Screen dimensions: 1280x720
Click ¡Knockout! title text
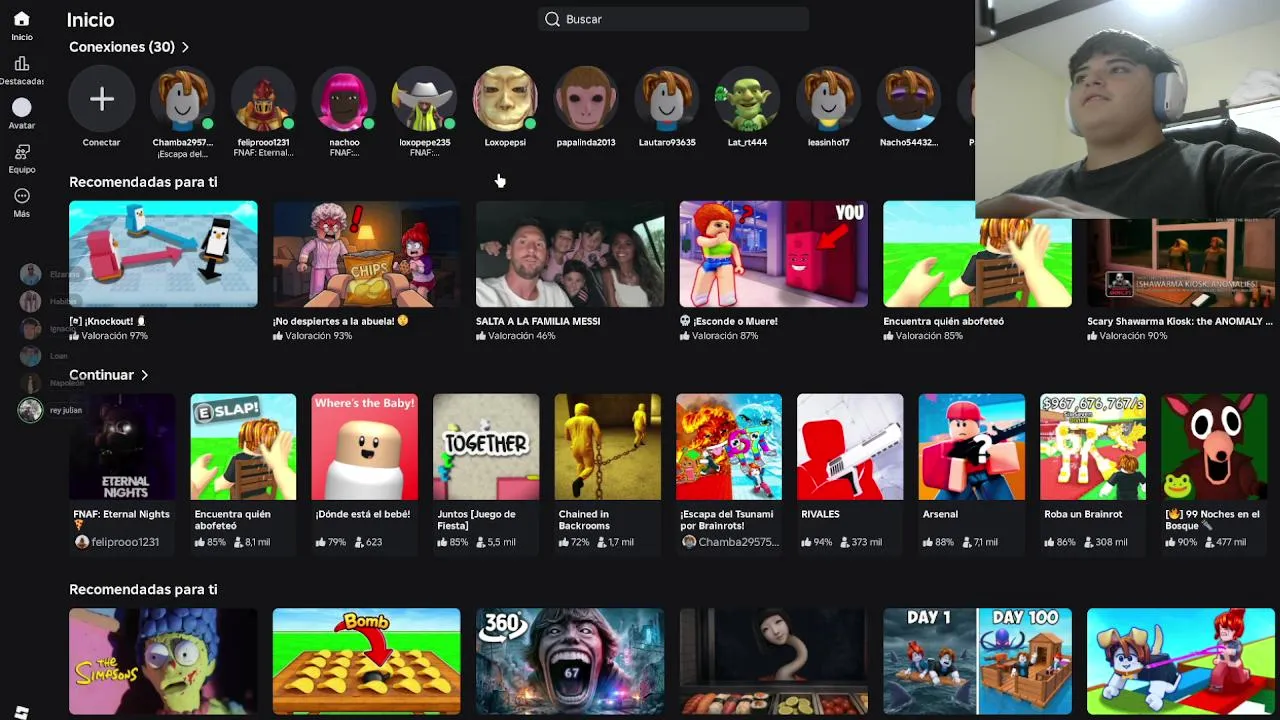click(x=108, y=321)
